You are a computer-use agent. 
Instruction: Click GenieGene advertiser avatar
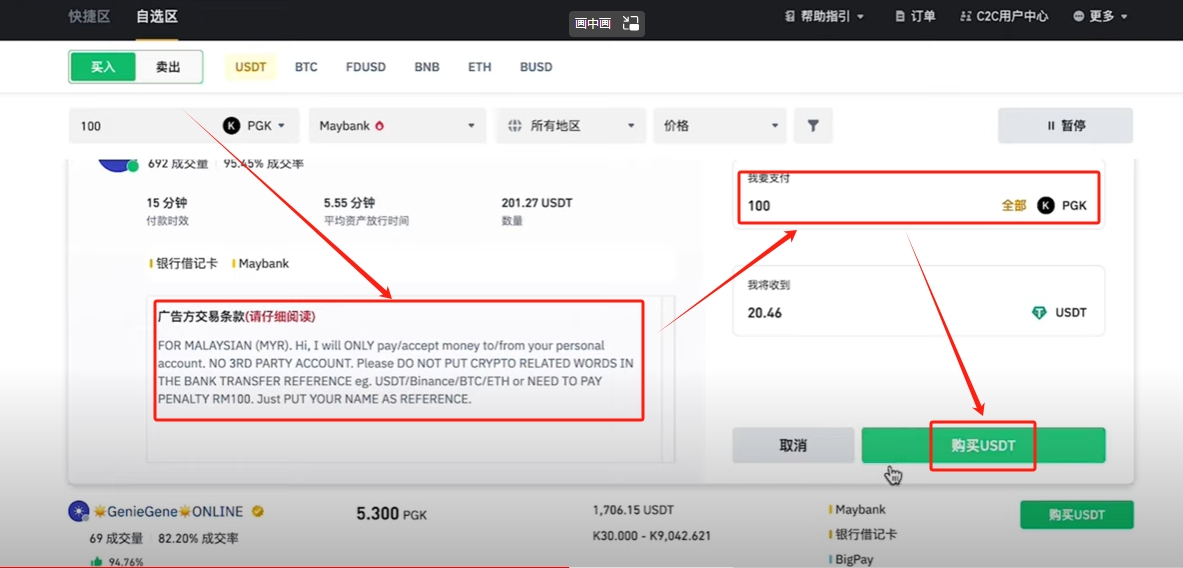coord(77,512)
